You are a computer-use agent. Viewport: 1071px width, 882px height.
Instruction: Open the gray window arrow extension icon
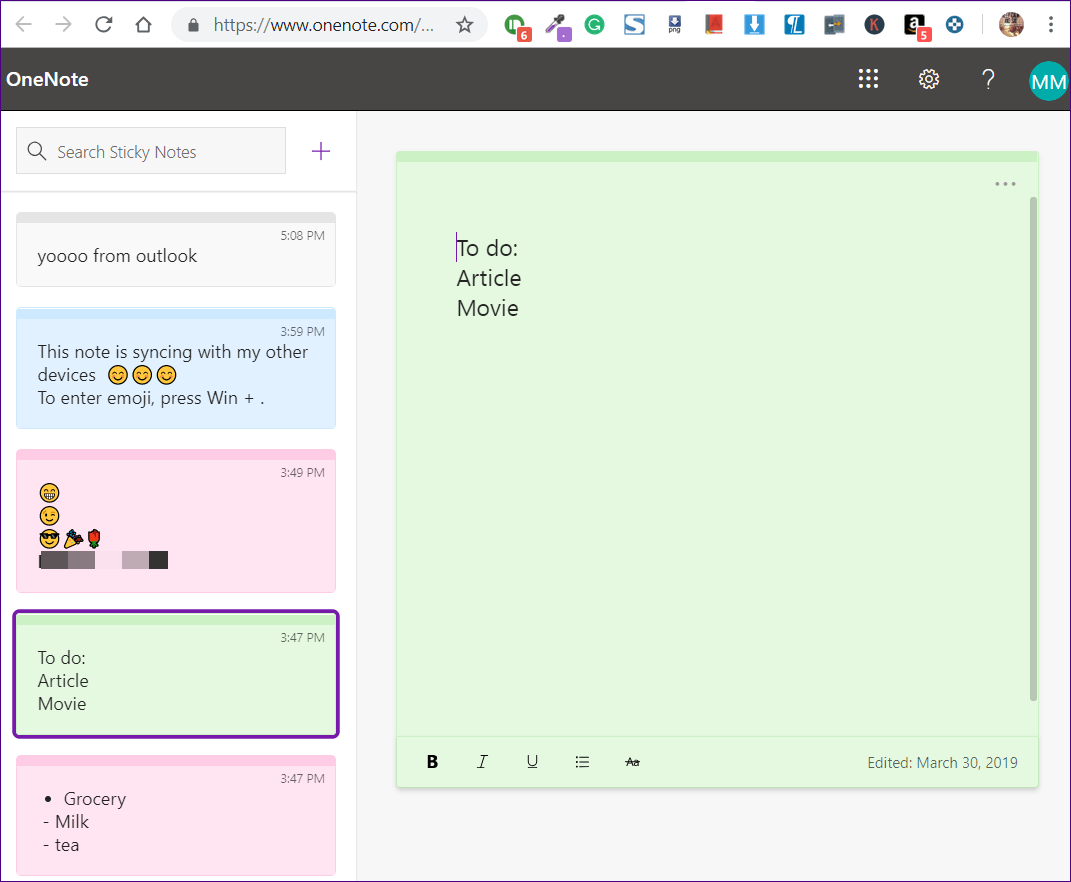point(834,25)
